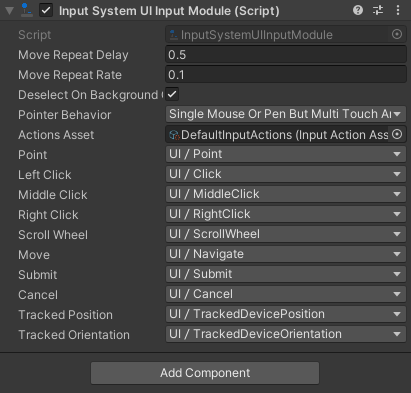Screen dimensions: 411x393
Task: Open the Point action dropdown
Action: [286, 154]
